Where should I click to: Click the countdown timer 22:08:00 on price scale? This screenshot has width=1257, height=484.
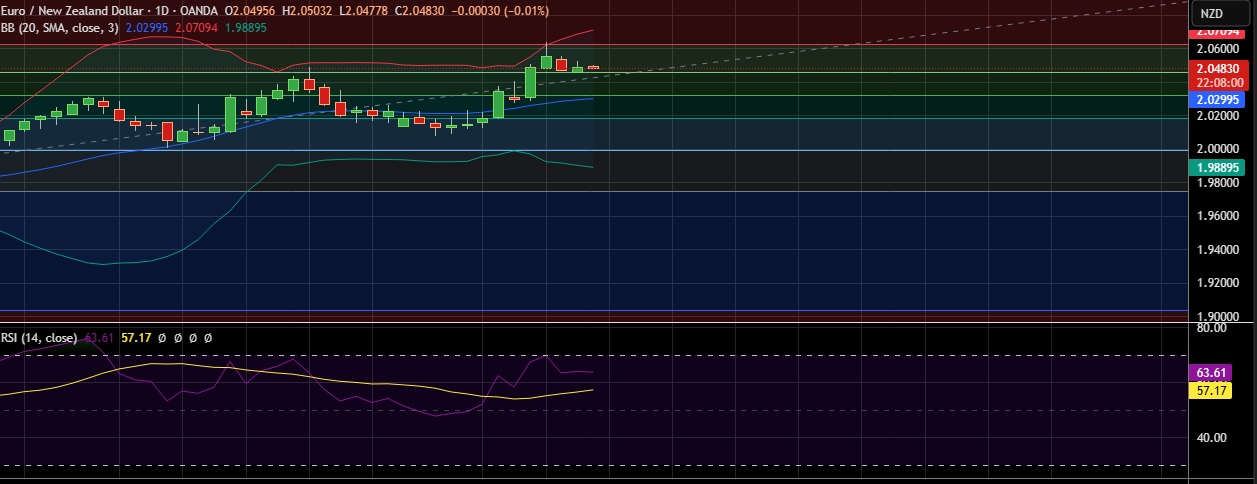click(x=1217, y=83)
